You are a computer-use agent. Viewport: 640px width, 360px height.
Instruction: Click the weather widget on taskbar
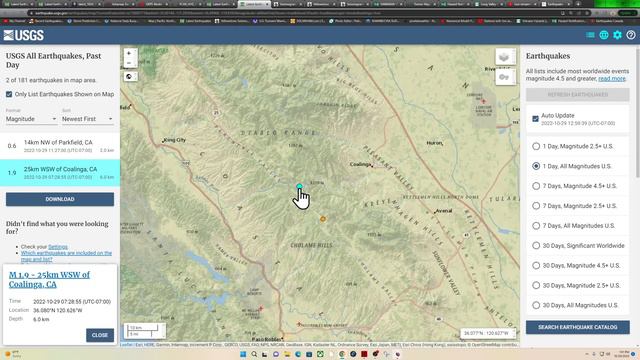(12, 353)
